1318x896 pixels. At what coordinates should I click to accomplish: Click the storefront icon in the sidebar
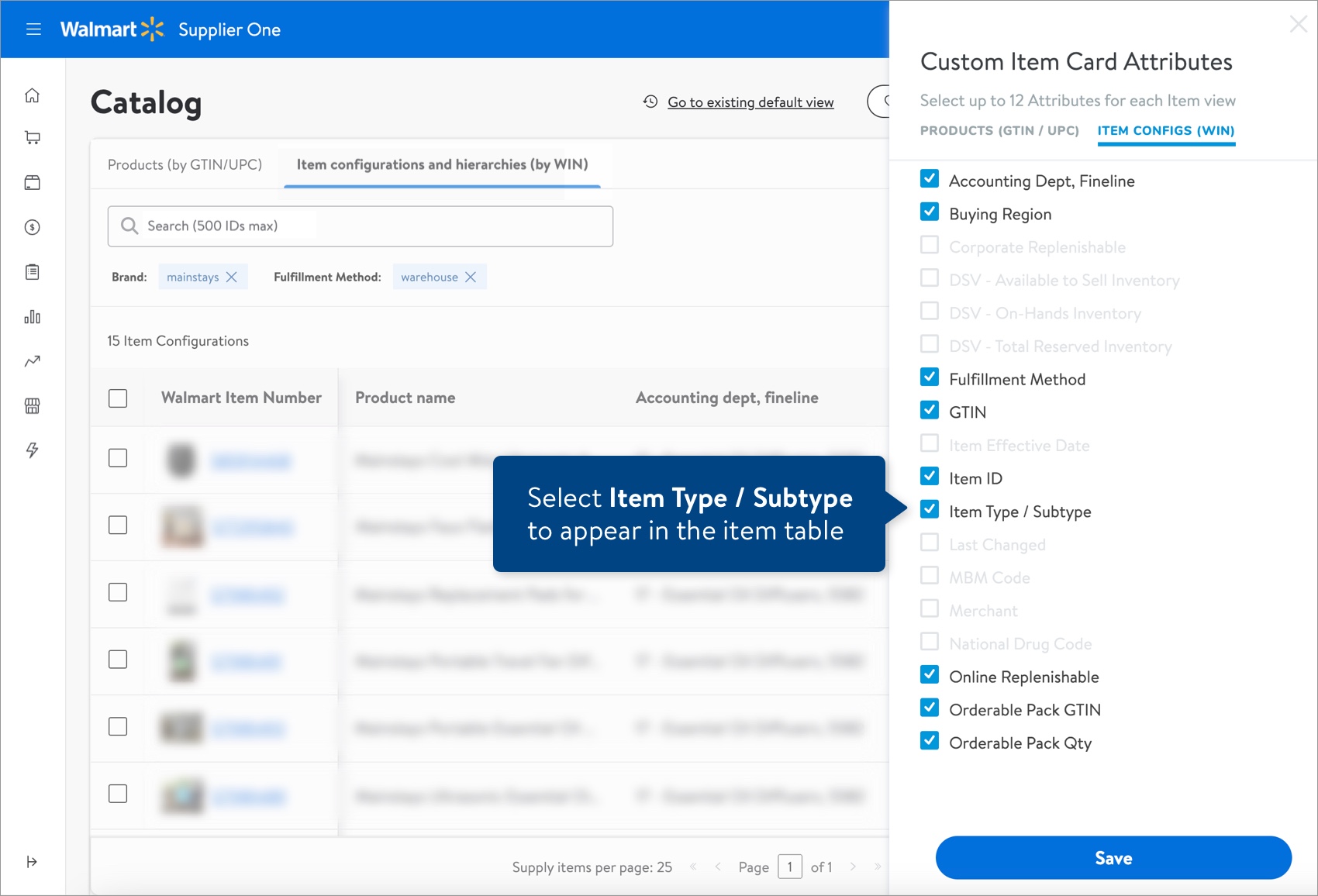[x=32, y=405]
